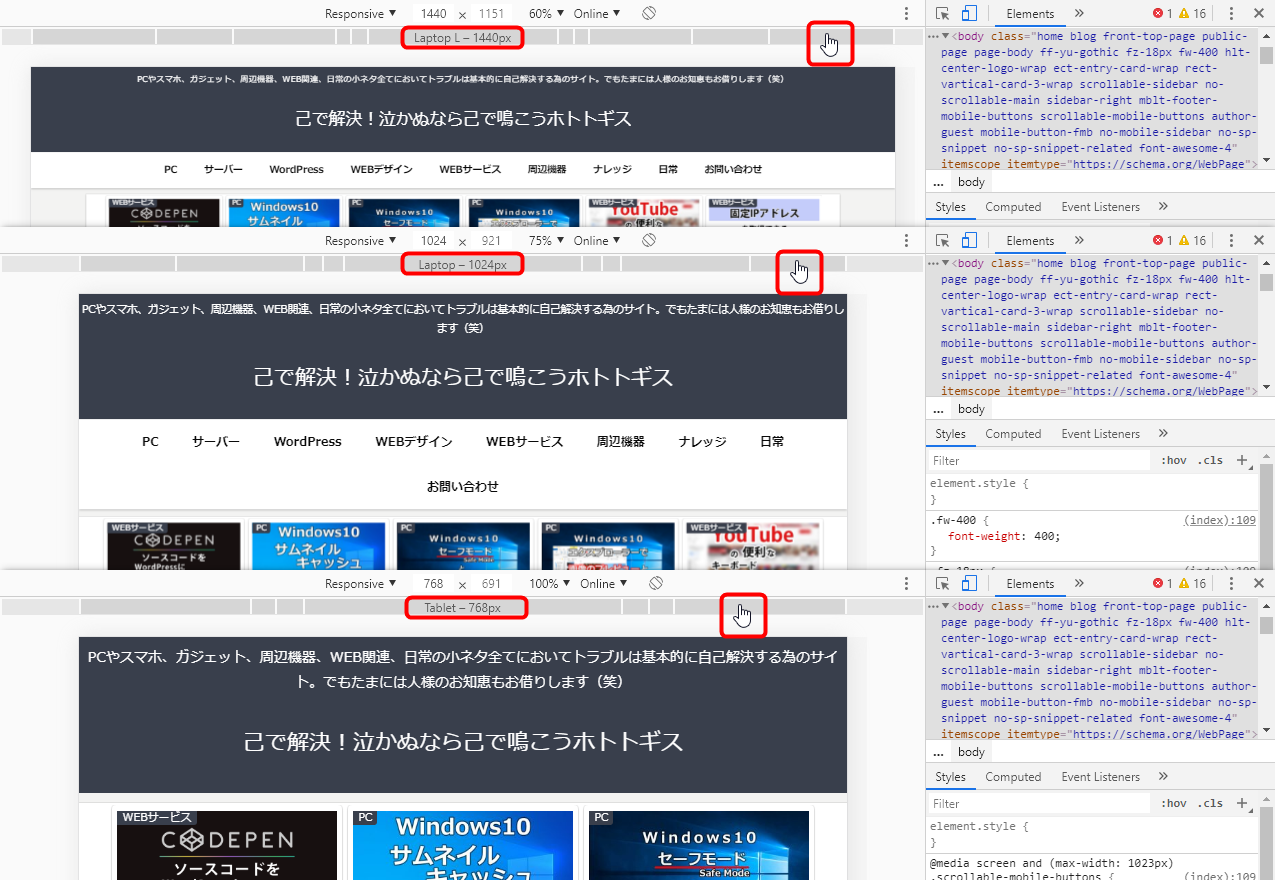Click warning count 16 in the bottom panel
Viewport: 1275px width, 880px height.
[x=1192, y=584]
